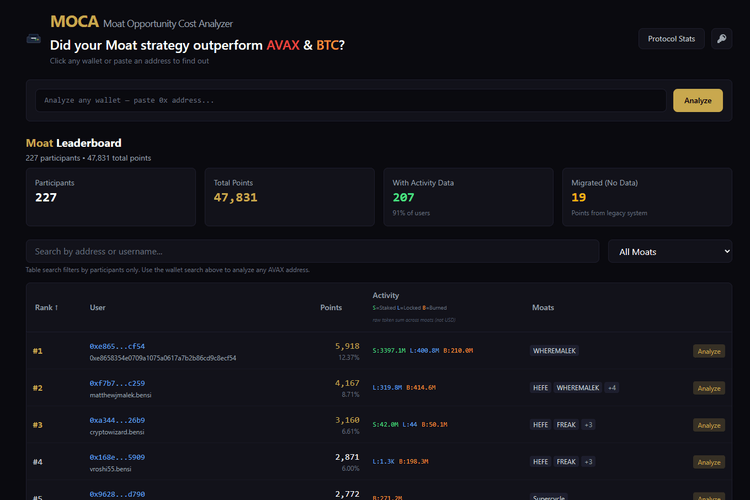
Task: Click the Participants 227 stat card
Action: [x=111, y=197]
